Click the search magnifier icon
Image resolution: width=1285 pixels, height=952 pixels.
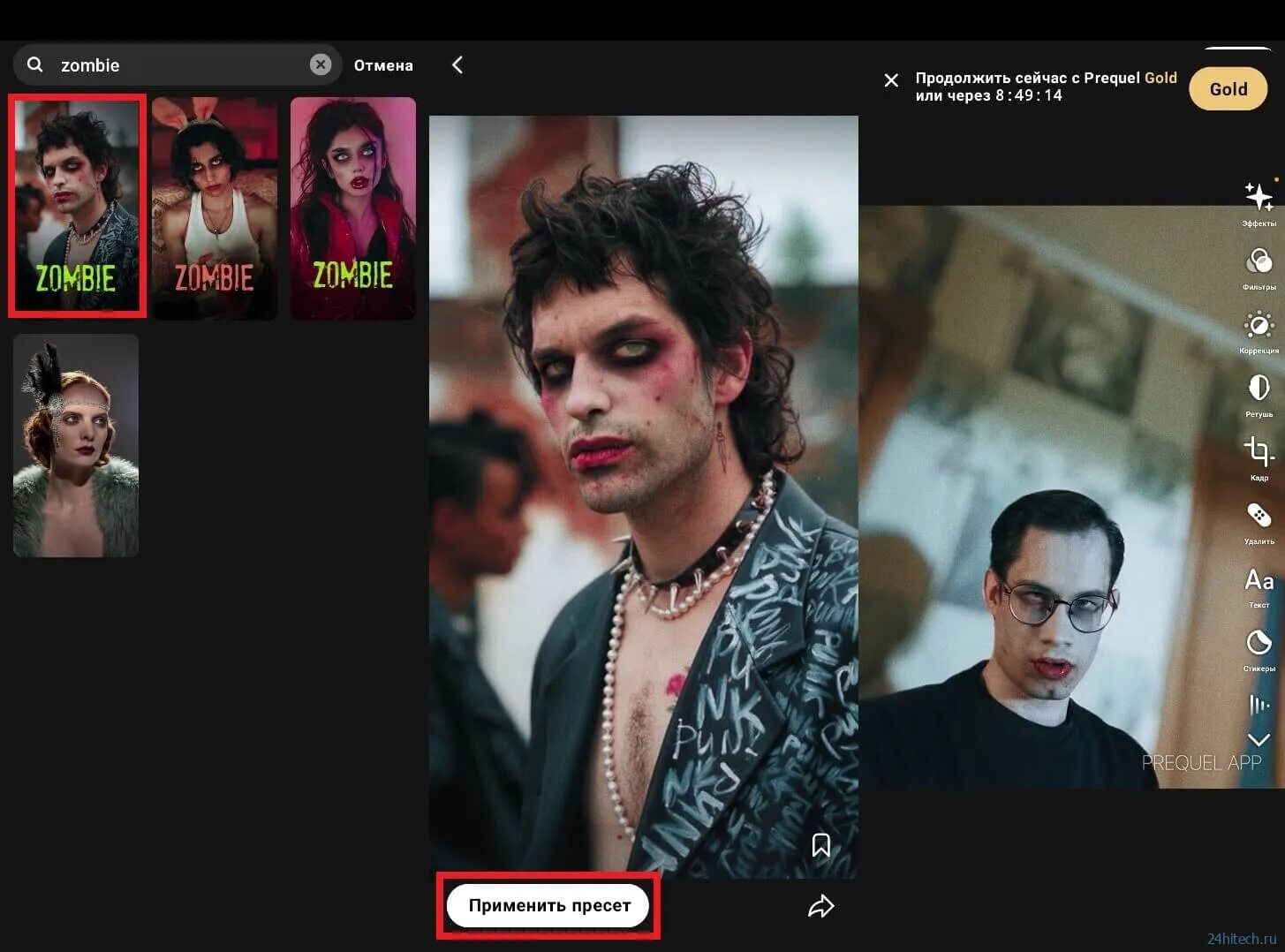(x=35, y=64)
